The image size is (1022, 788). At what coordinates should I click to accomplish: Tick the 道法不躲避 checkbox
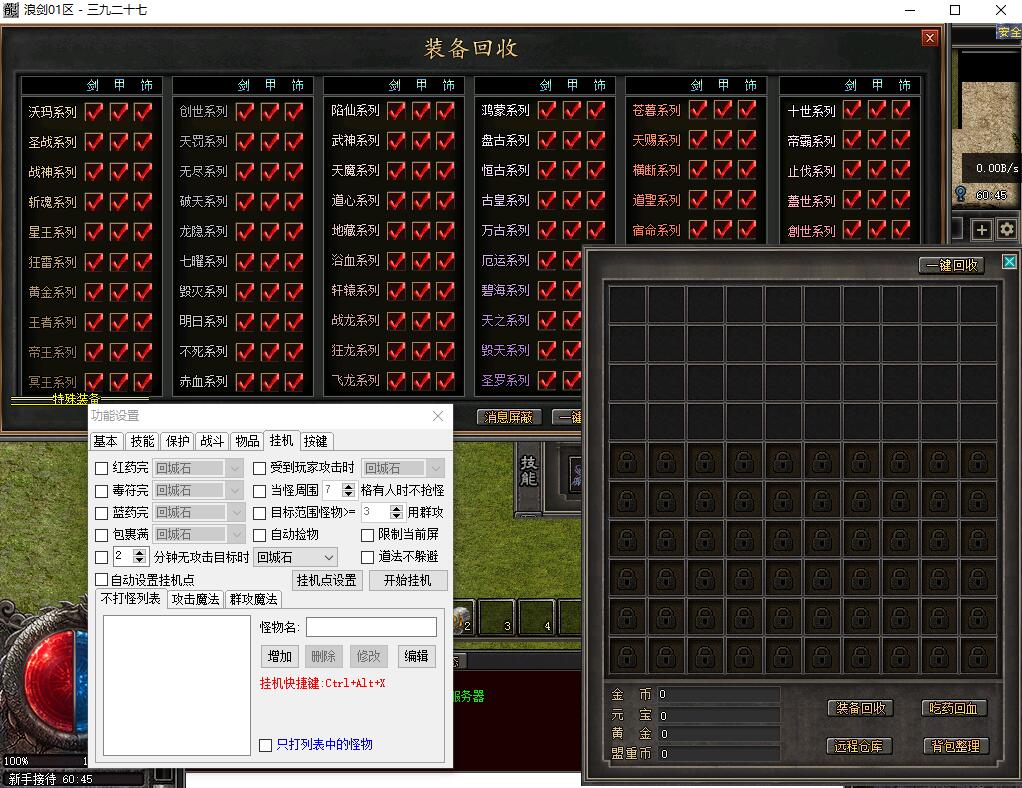pos(368,557)
